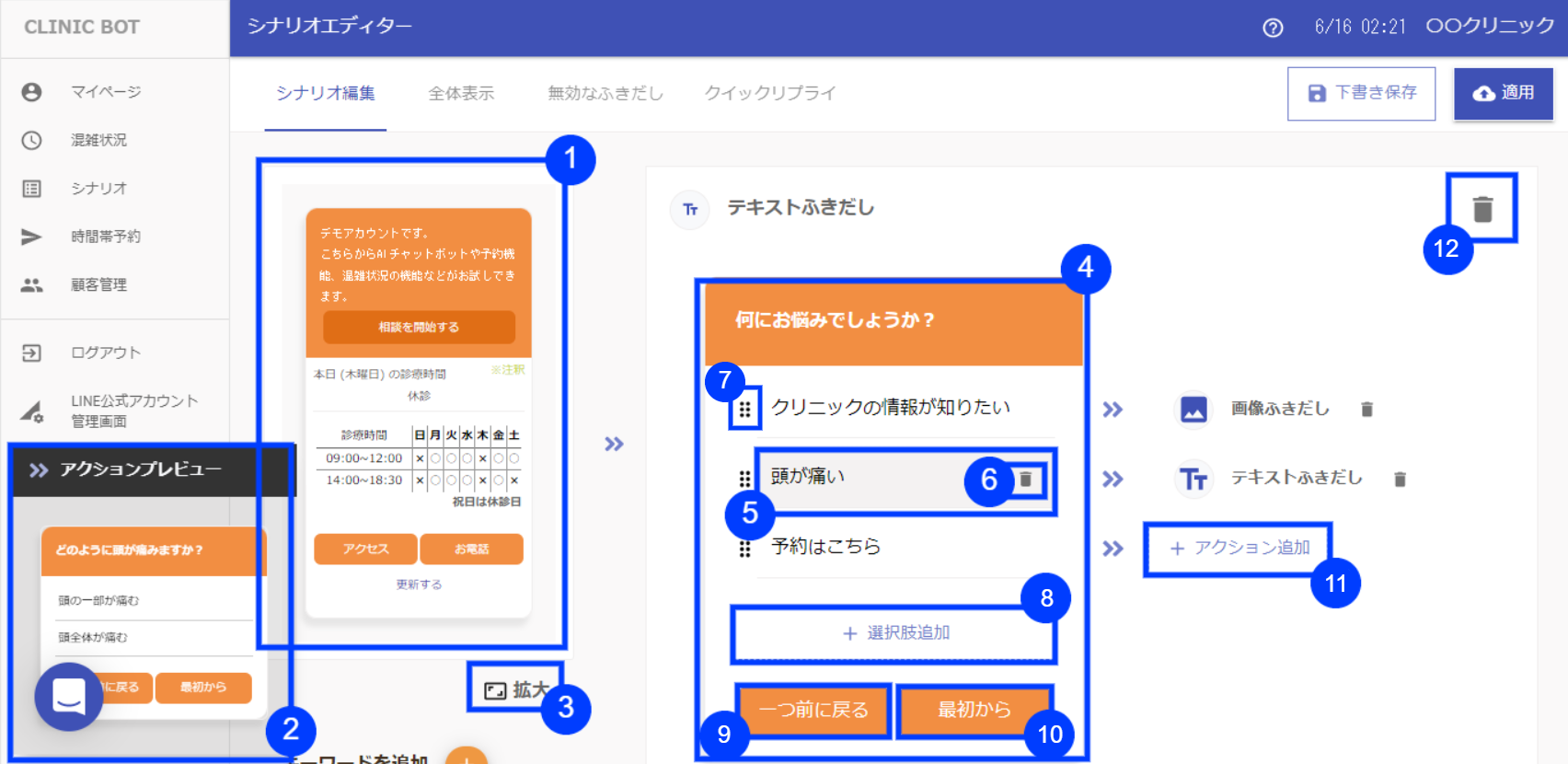
Task: Click the 適用 button
Action: click(x=1504, y=93)
